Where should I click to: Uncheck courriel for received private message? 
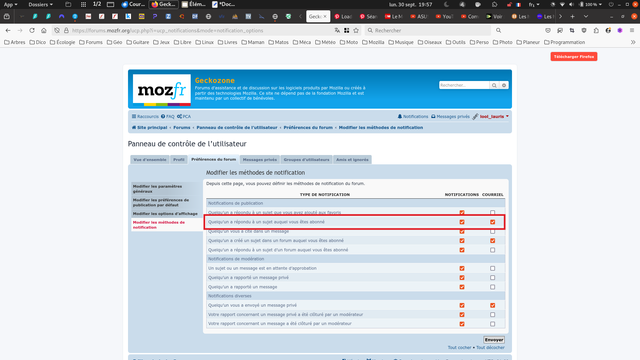pos(493,305)
